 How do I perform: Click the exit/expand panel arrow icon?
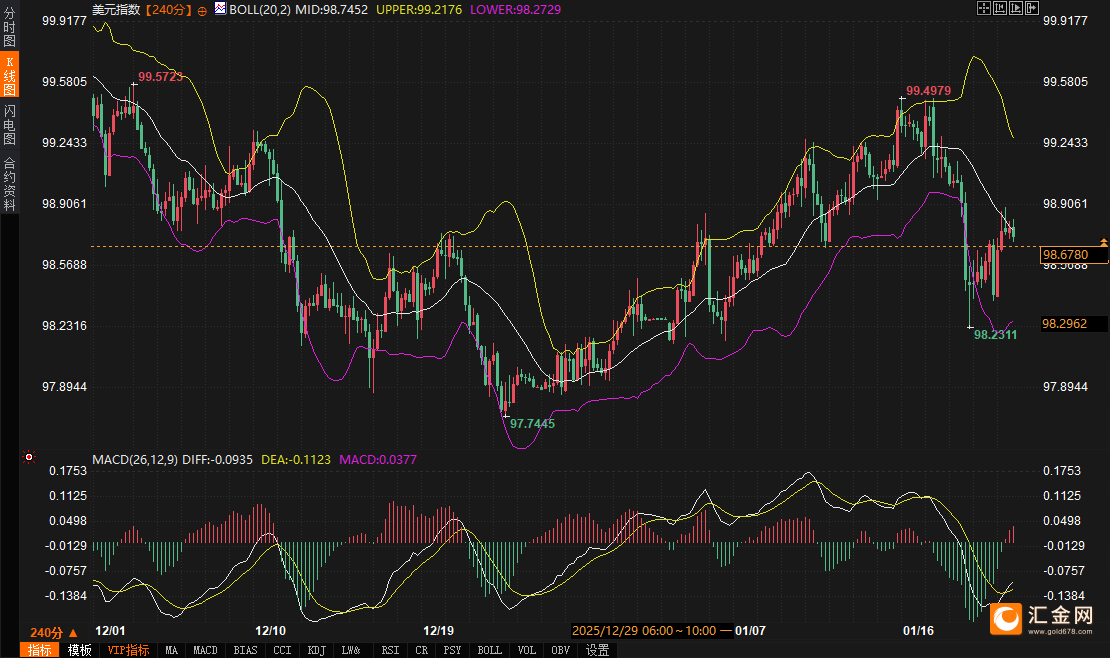1031,8
